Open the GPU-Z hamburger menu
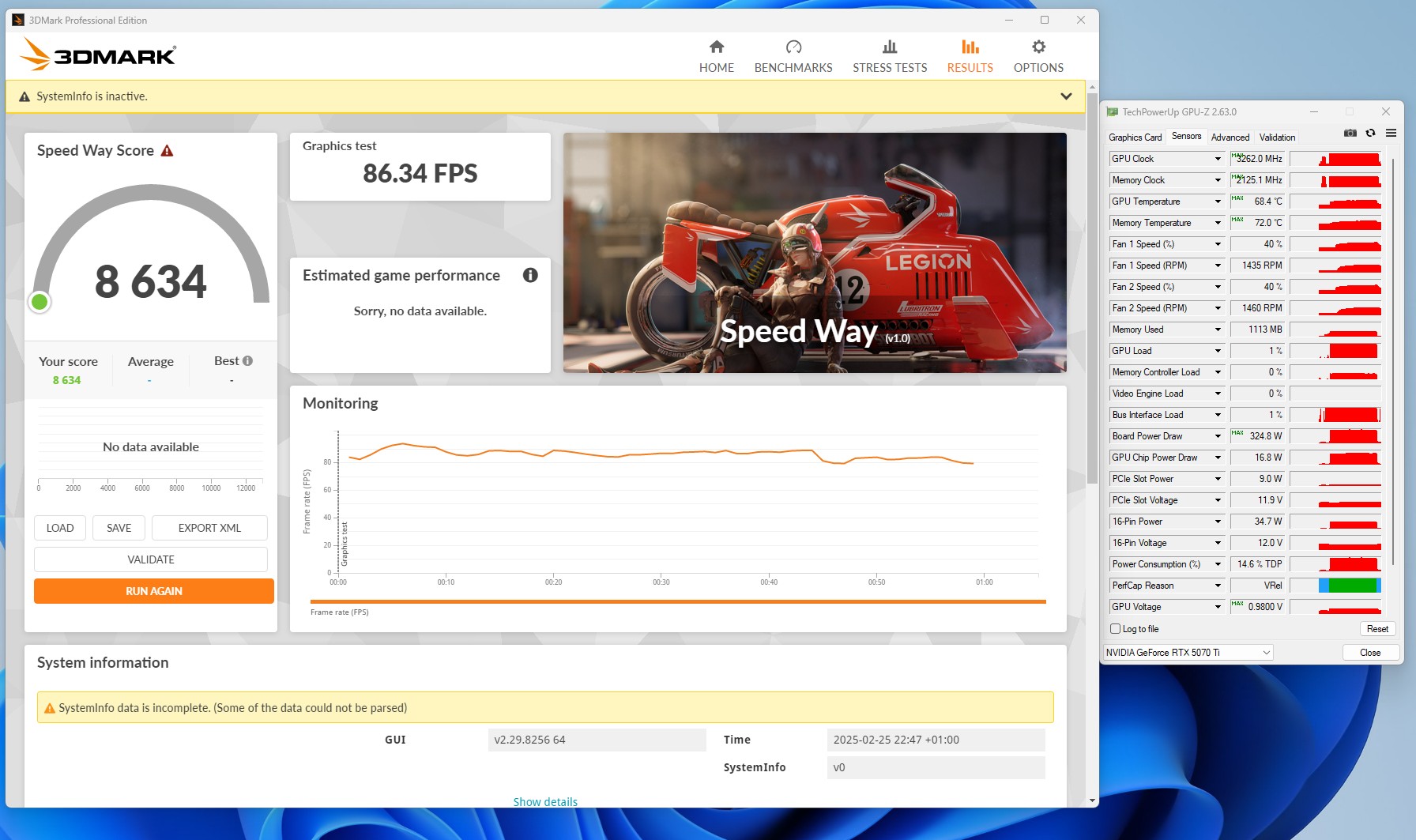 click(x=1391, y=133)
